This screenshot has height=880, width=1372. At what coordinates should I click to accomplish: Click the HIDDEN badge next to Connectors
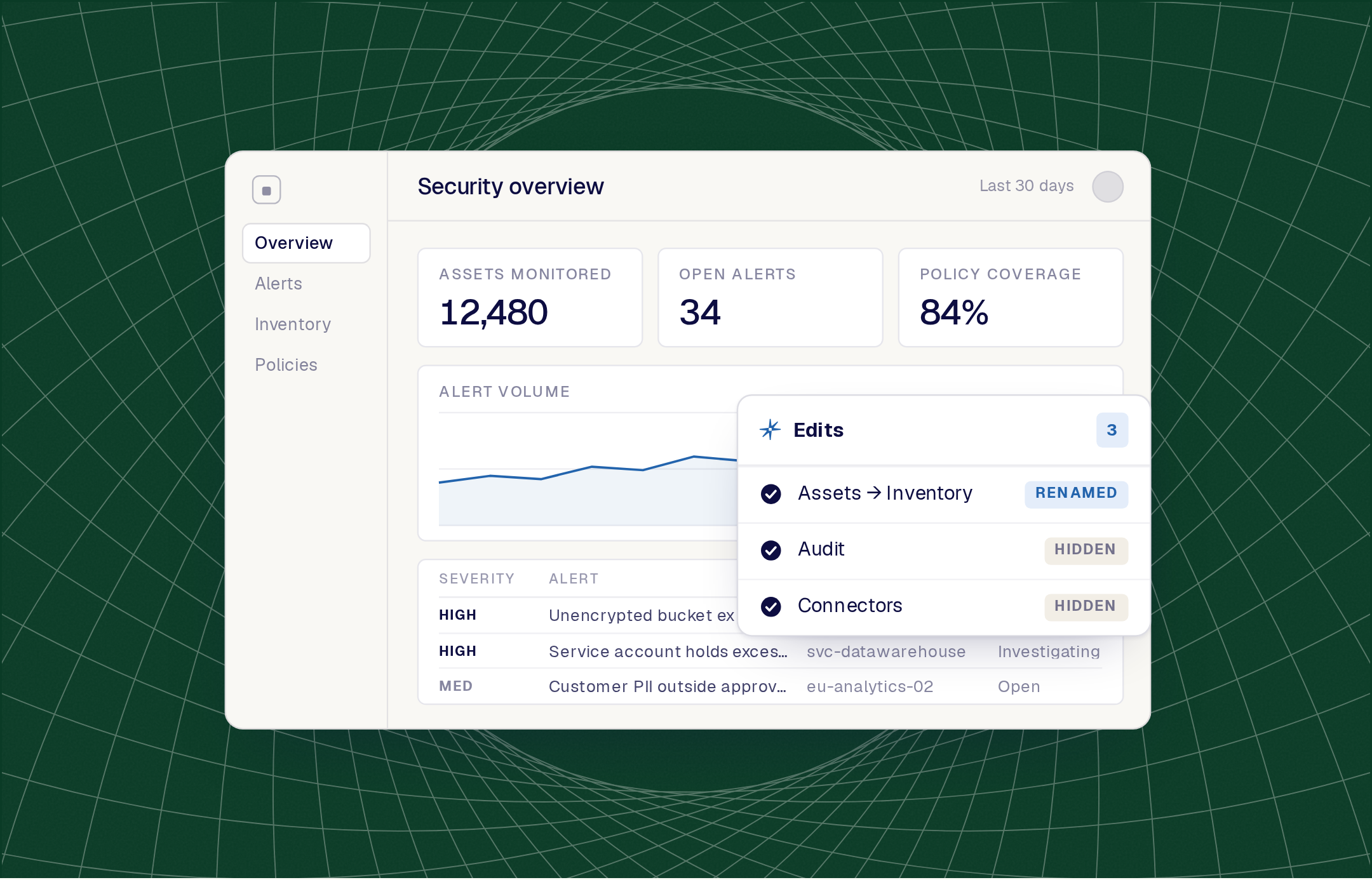pyautogui.click(x=1086, y=606)
